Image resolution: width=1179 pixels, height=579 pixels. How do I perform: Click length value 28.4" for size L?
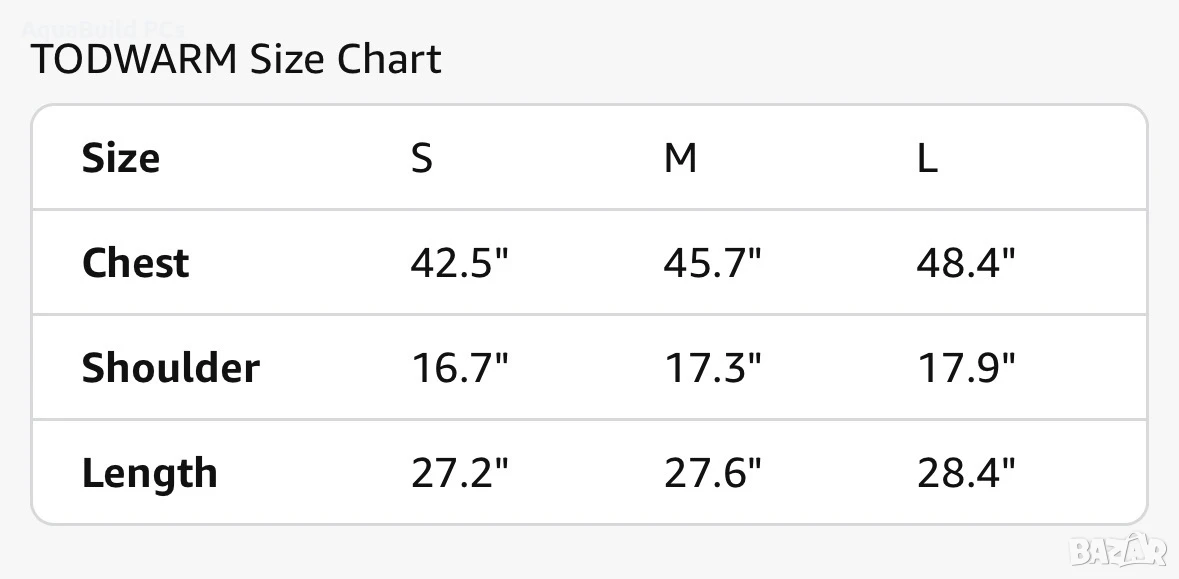965,474
